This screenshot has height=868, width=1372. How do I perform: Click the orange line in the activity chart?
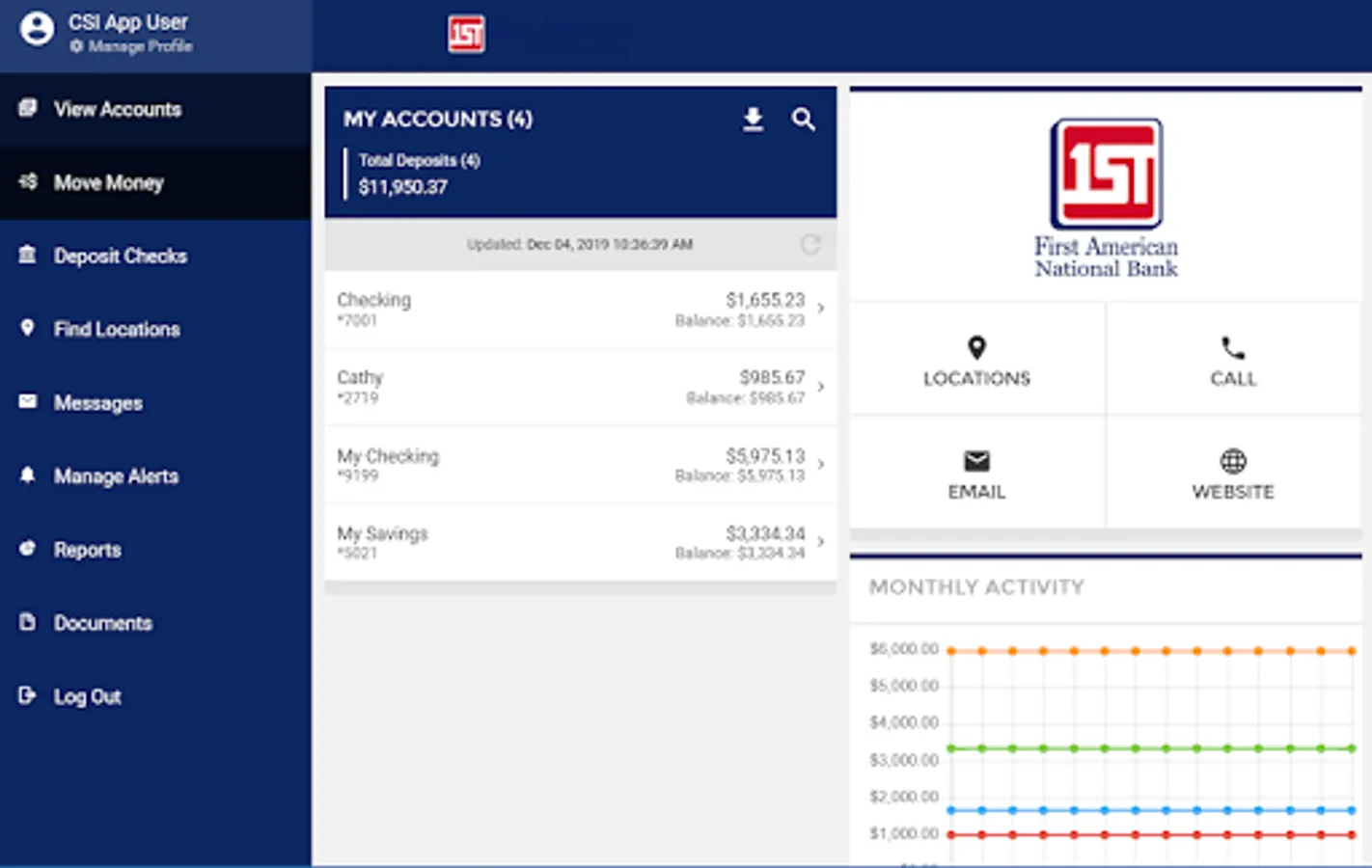point(1151,651)
